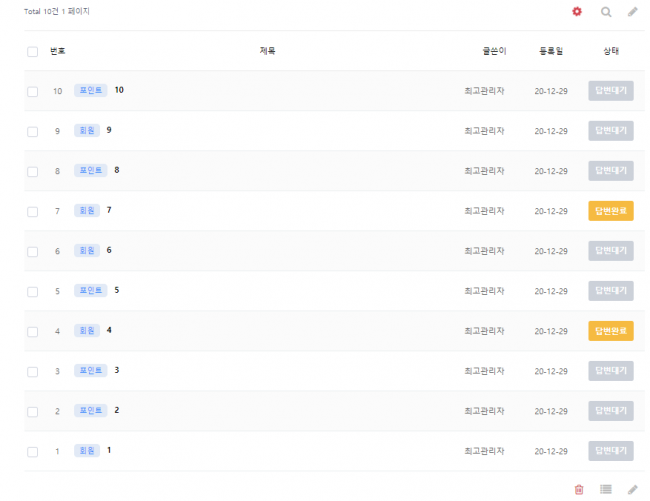Click the gray 답변대기 button in row 10
This screenshot has height=501, width=650.
[x=611, y=91]
